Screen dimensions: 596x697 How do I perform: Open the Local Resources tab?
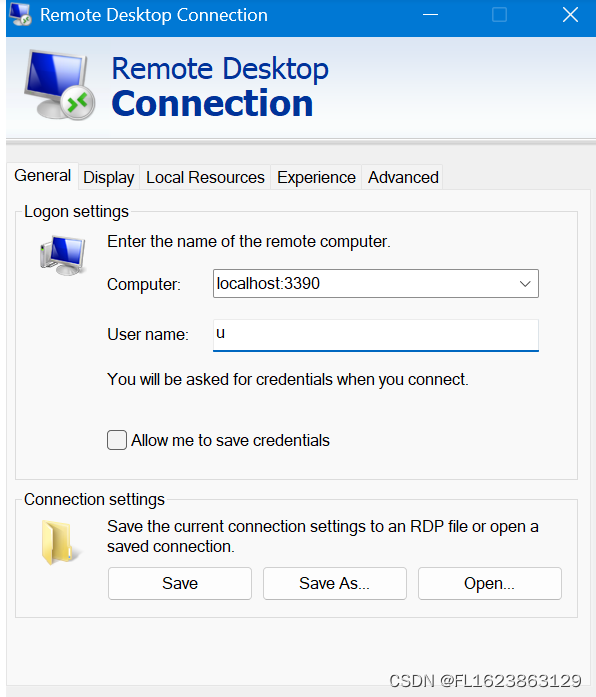(x=205, y=177)
